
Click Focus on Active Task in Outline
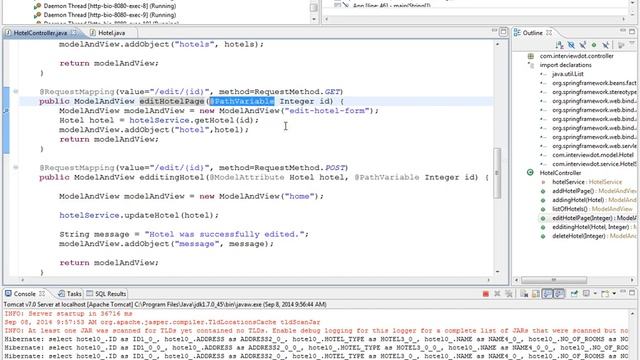coord(621,45)
